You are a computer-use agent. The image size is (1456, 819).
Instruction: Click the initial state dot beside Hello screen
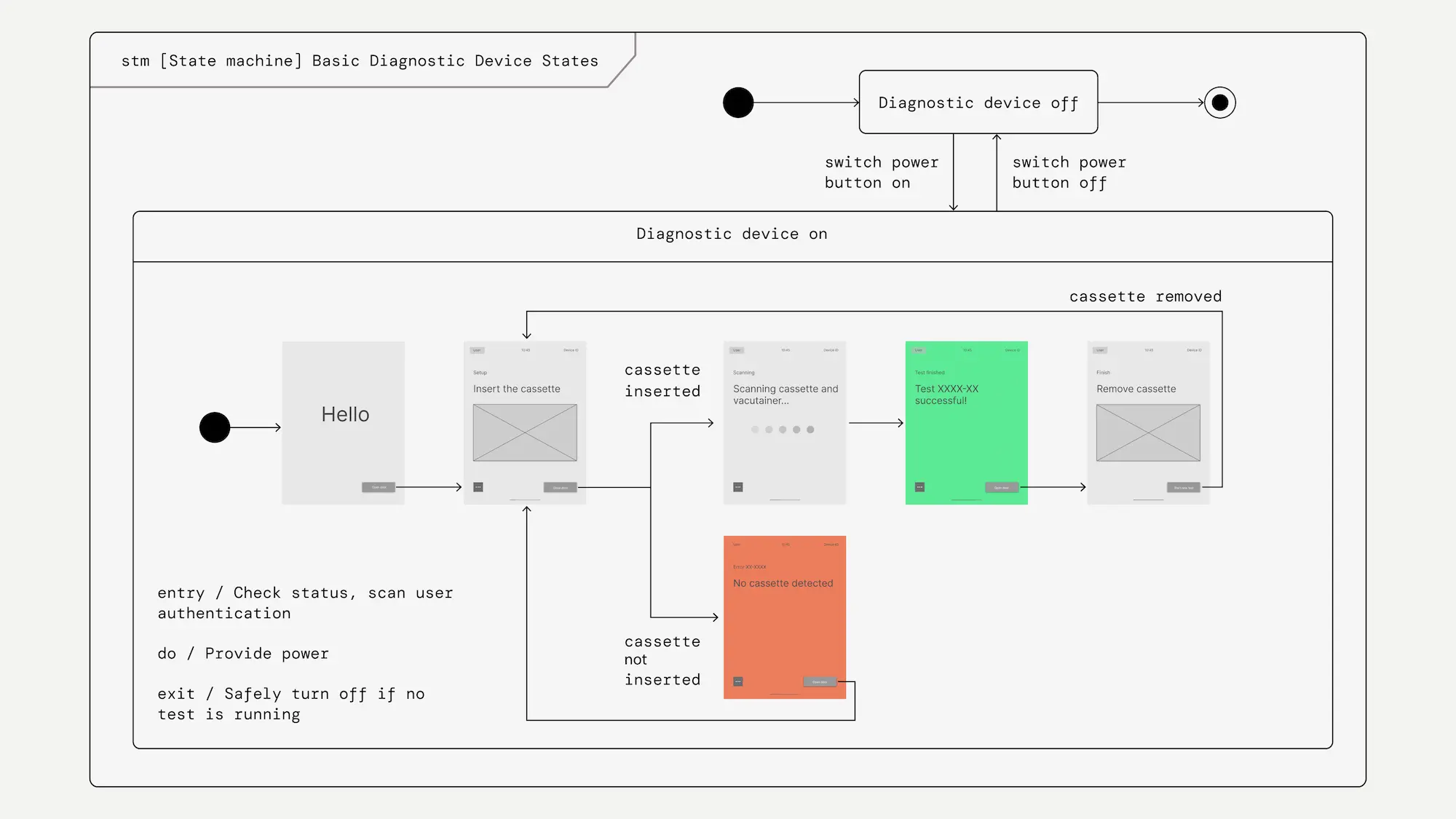click(215, 427)
